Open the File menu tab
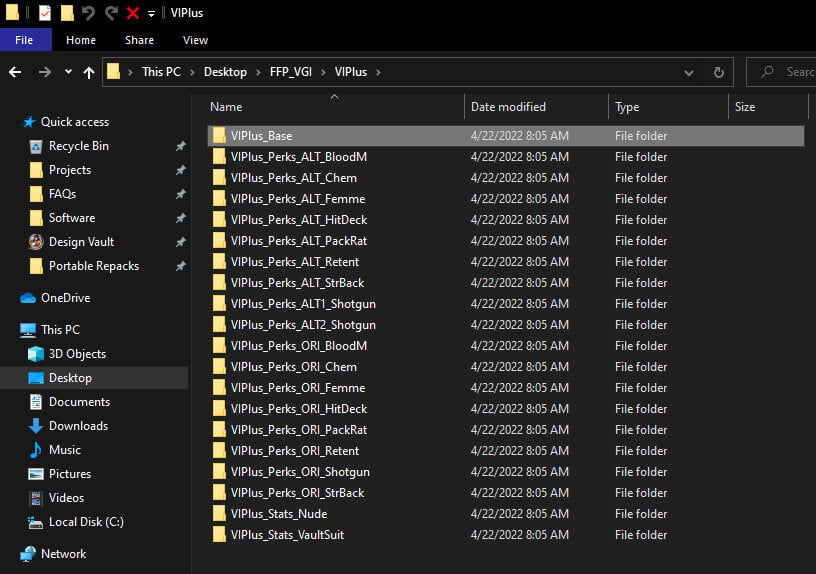This screenshot has height=574, width=816. 24,40
